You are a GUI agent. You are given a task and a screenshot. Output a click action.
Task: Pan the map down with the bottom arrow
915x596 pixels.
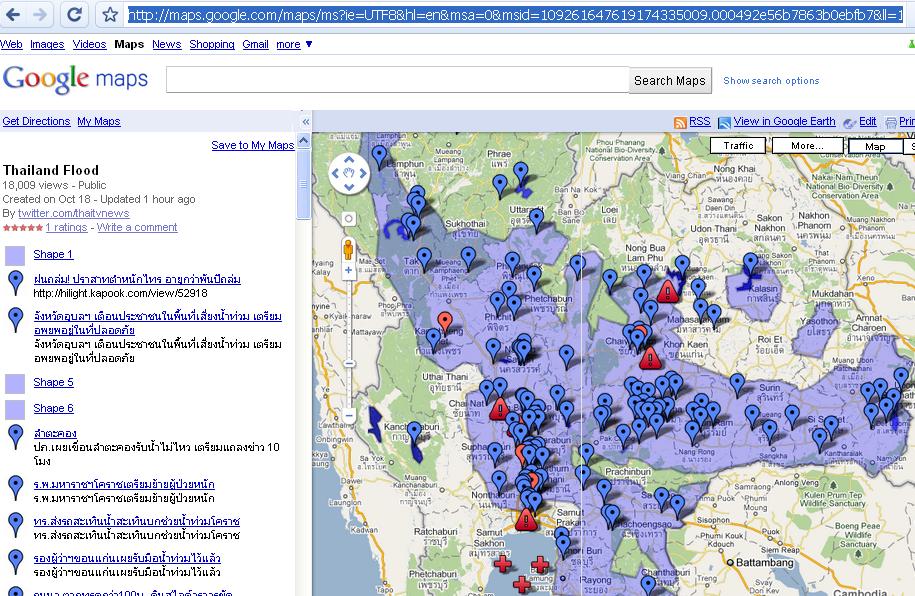click(349, 187)
